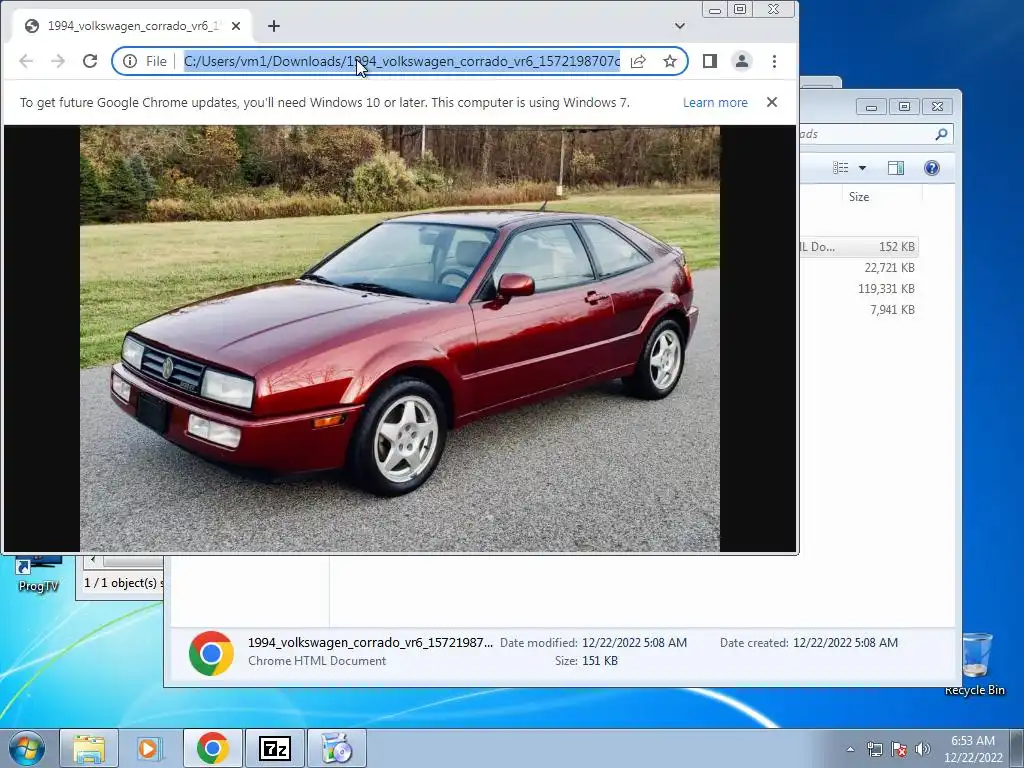The height and width of the screenshot is (768, 1024).
Task: Close the 1994_volkswagen_corrado tab
Action: coord(236,26)
